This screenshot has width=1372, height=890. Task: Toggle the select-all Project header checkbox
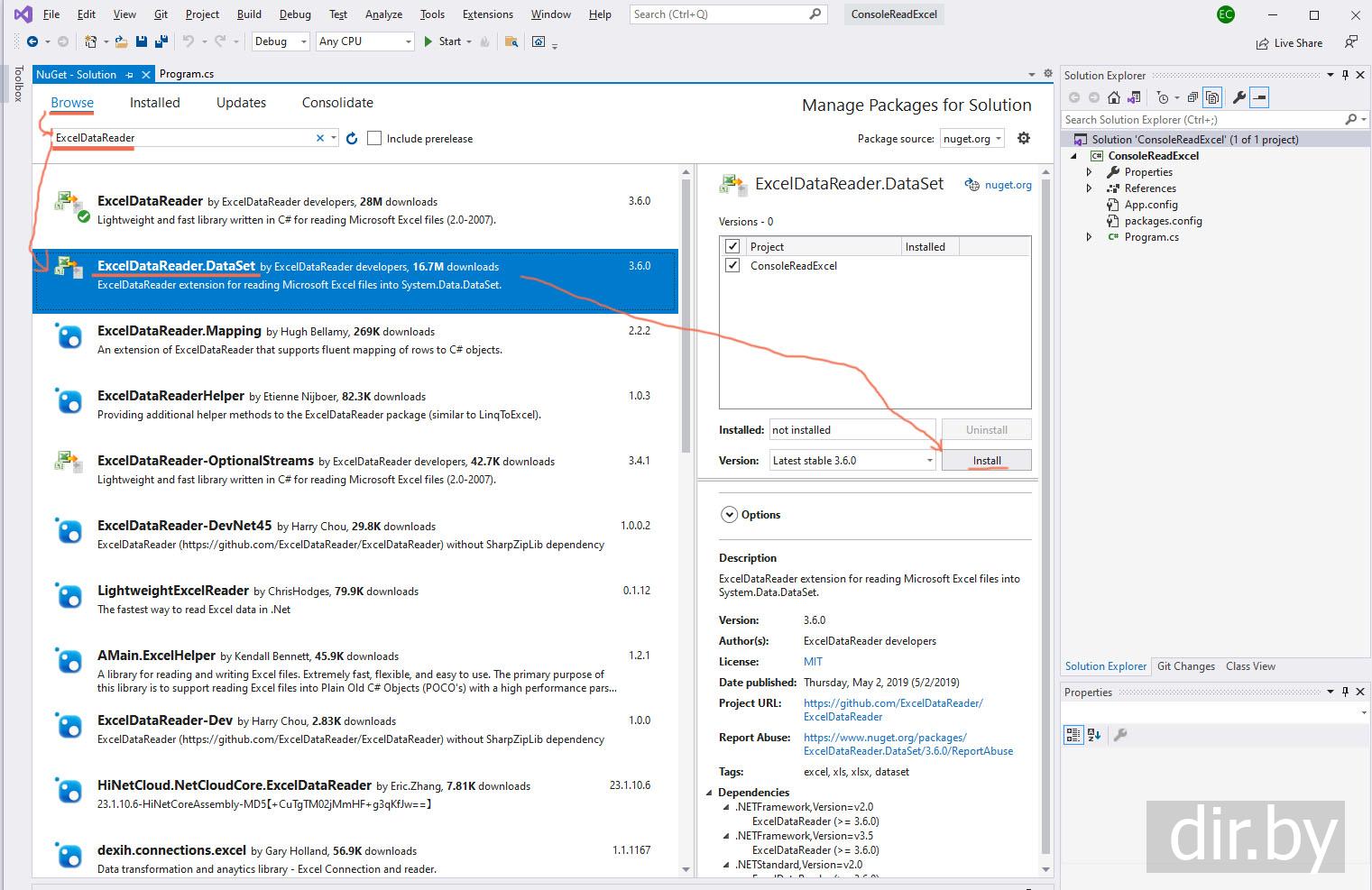click(732, 246)
